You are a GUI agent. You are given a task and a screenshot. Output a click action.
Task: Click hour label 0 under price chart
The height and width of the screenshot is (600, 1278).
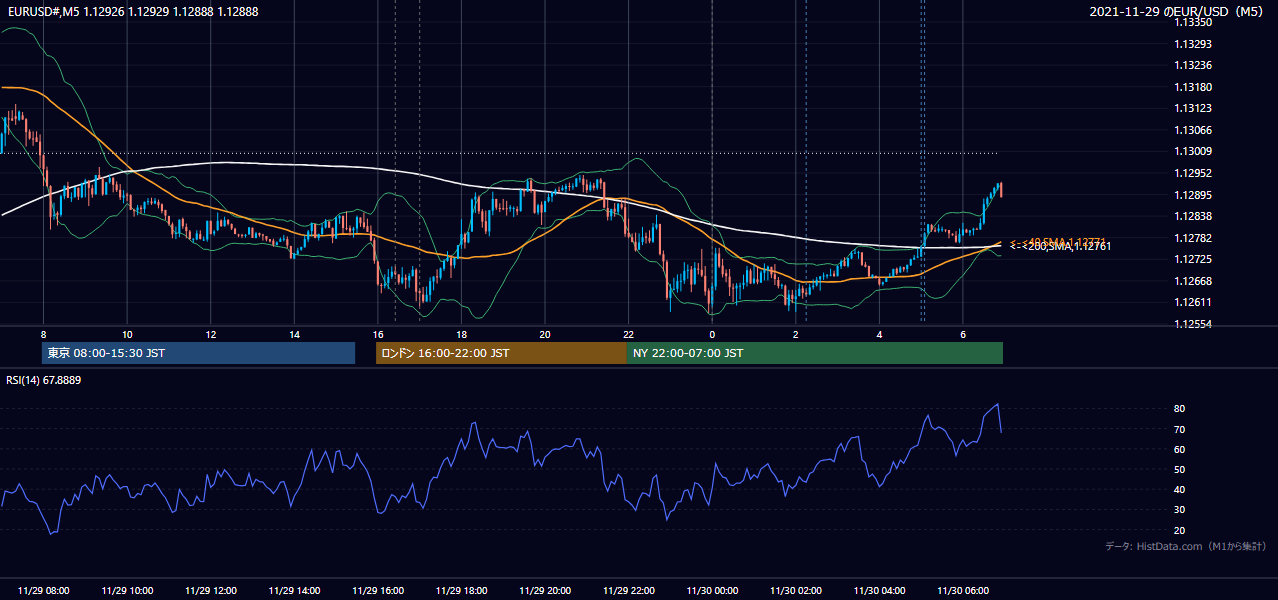712,334
